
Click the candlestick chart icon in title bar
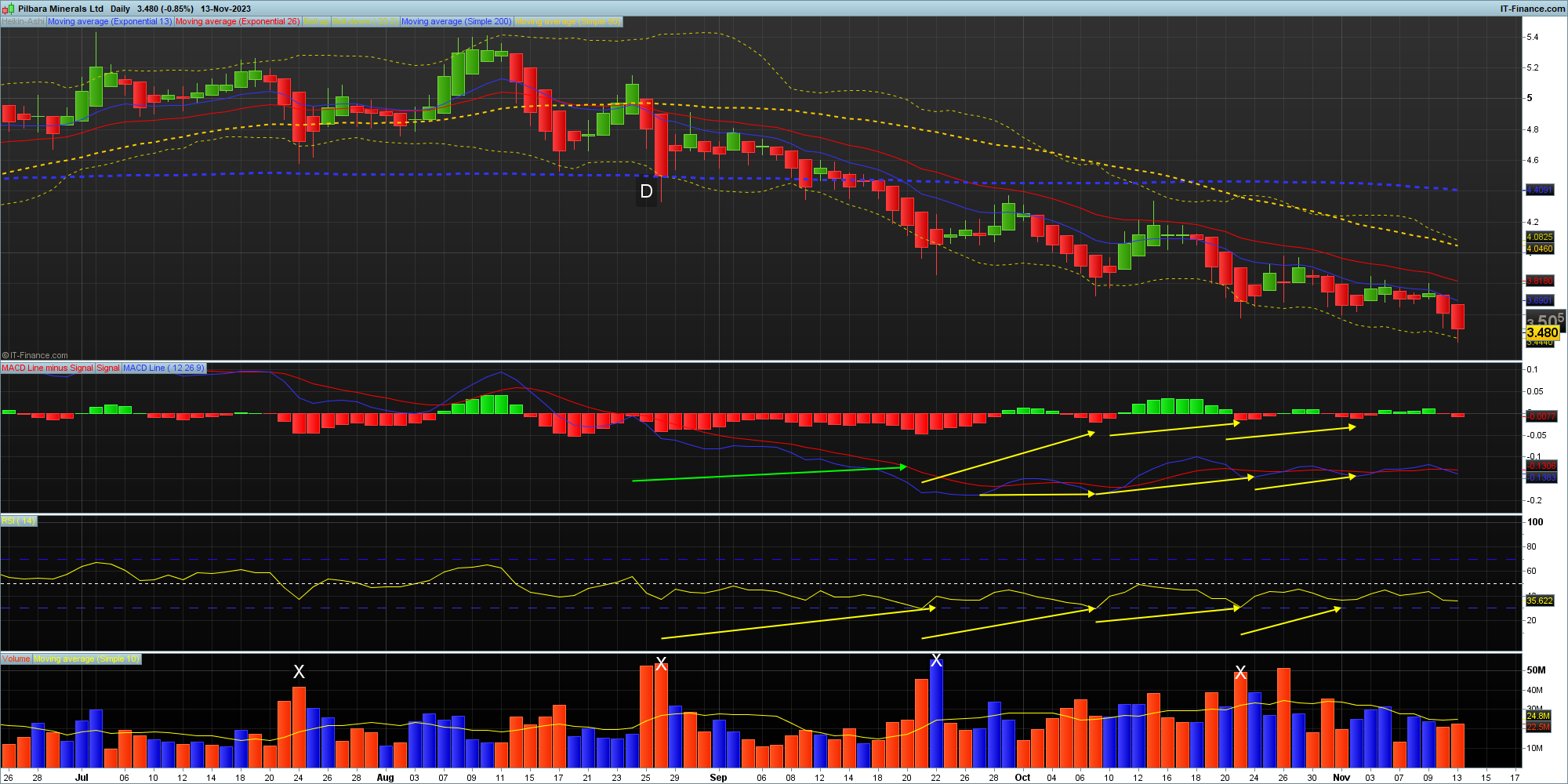tap(8, 9)
